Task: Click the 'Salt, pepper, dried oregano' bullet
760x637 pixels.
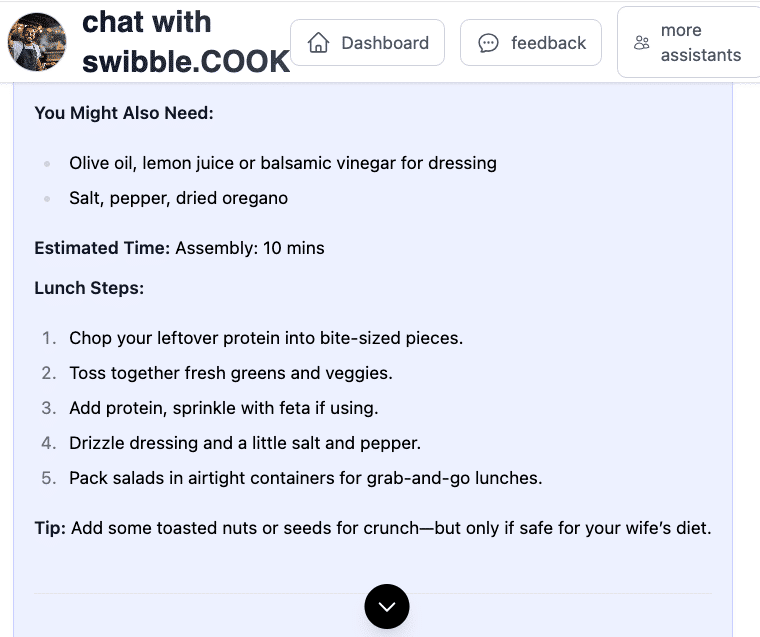Action: point(178,198)
